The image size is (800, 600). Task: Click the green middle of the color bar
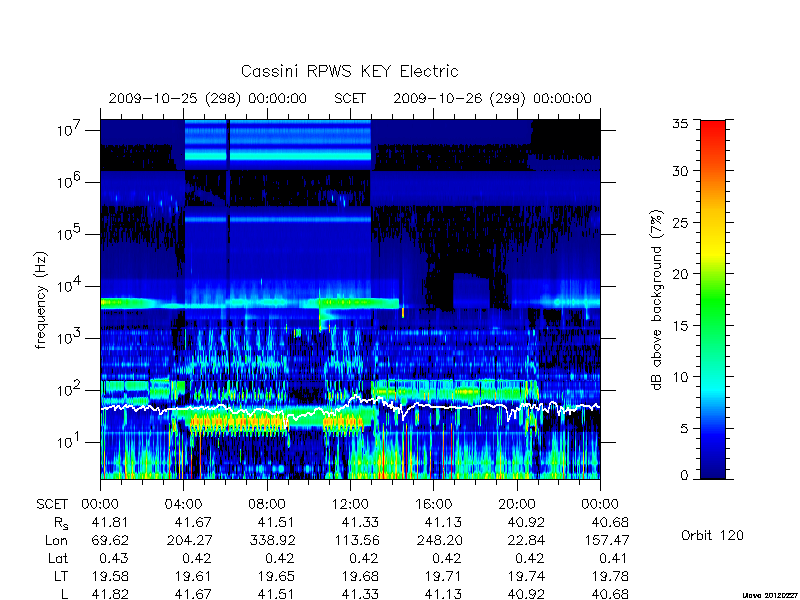pos(713,299)
